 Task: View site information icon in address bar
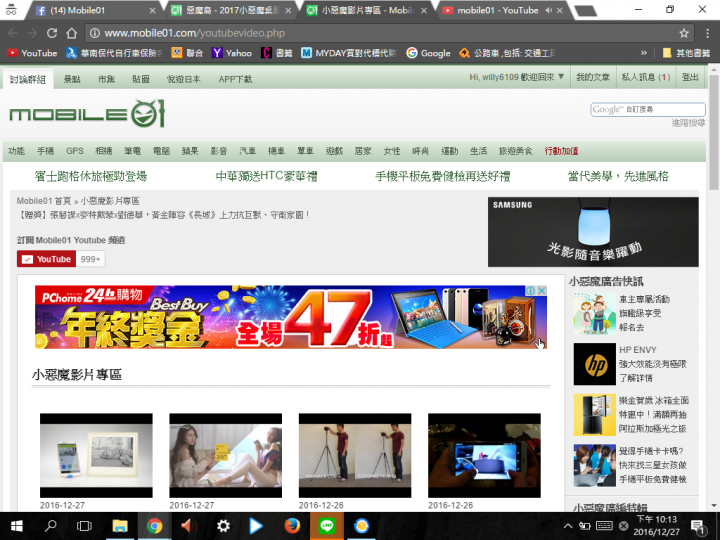tap(94, 33)
